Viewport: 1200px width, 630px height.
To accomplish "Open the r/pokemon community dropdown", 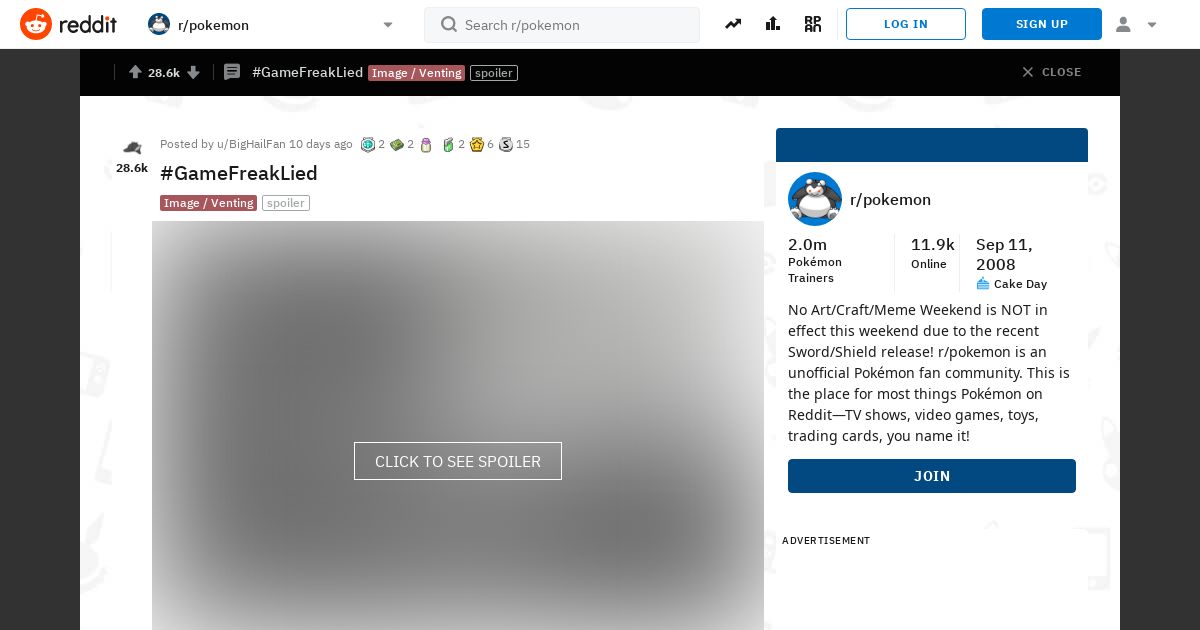I will pyautogui.click(x=270, y=24).
